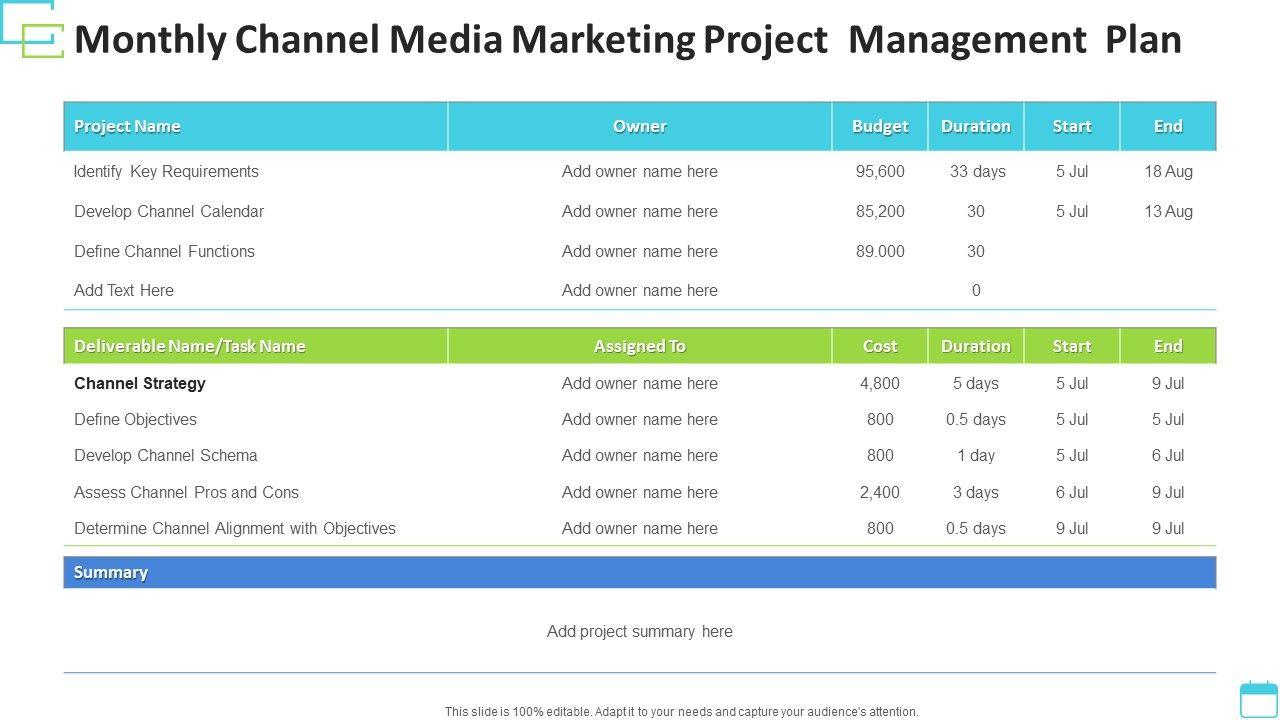Click 'Start' header in the Project Name table
1280x720 pixels.
tap(1072, 126)
